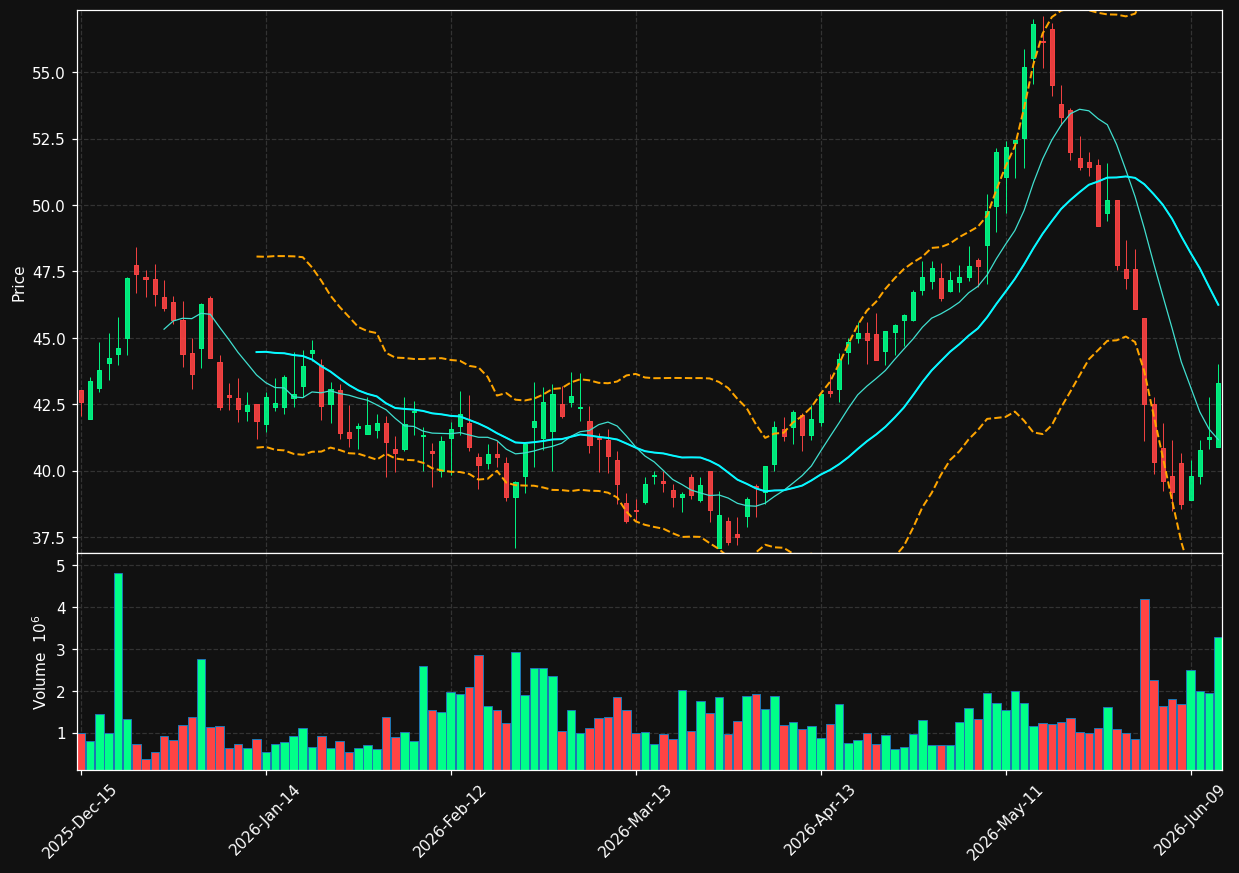
Task: Click the 47.5 price axis label
Action: [48, 272]
